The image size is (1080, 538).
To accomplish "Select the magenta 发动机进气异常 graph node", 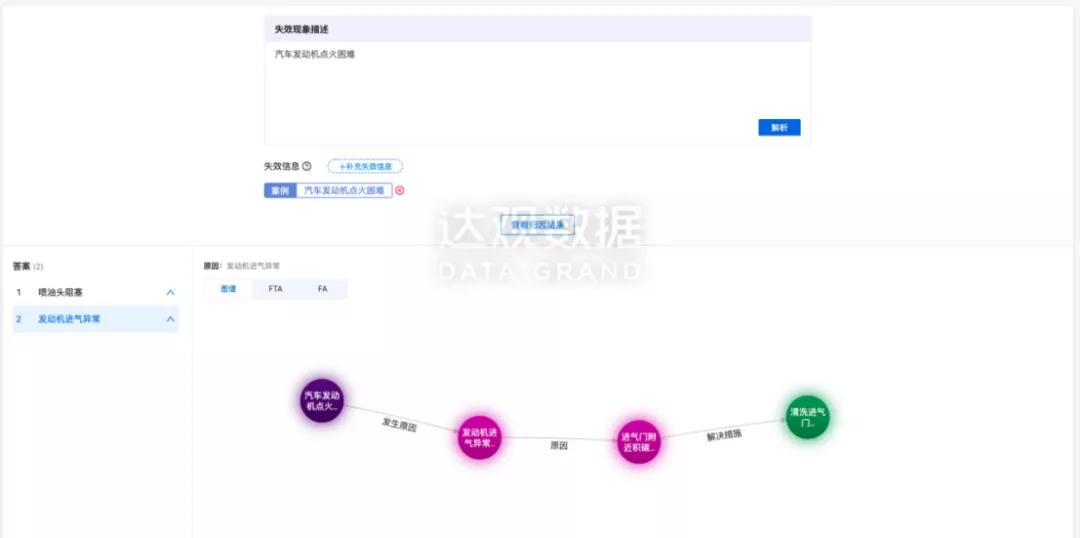I will coord(479,437).
